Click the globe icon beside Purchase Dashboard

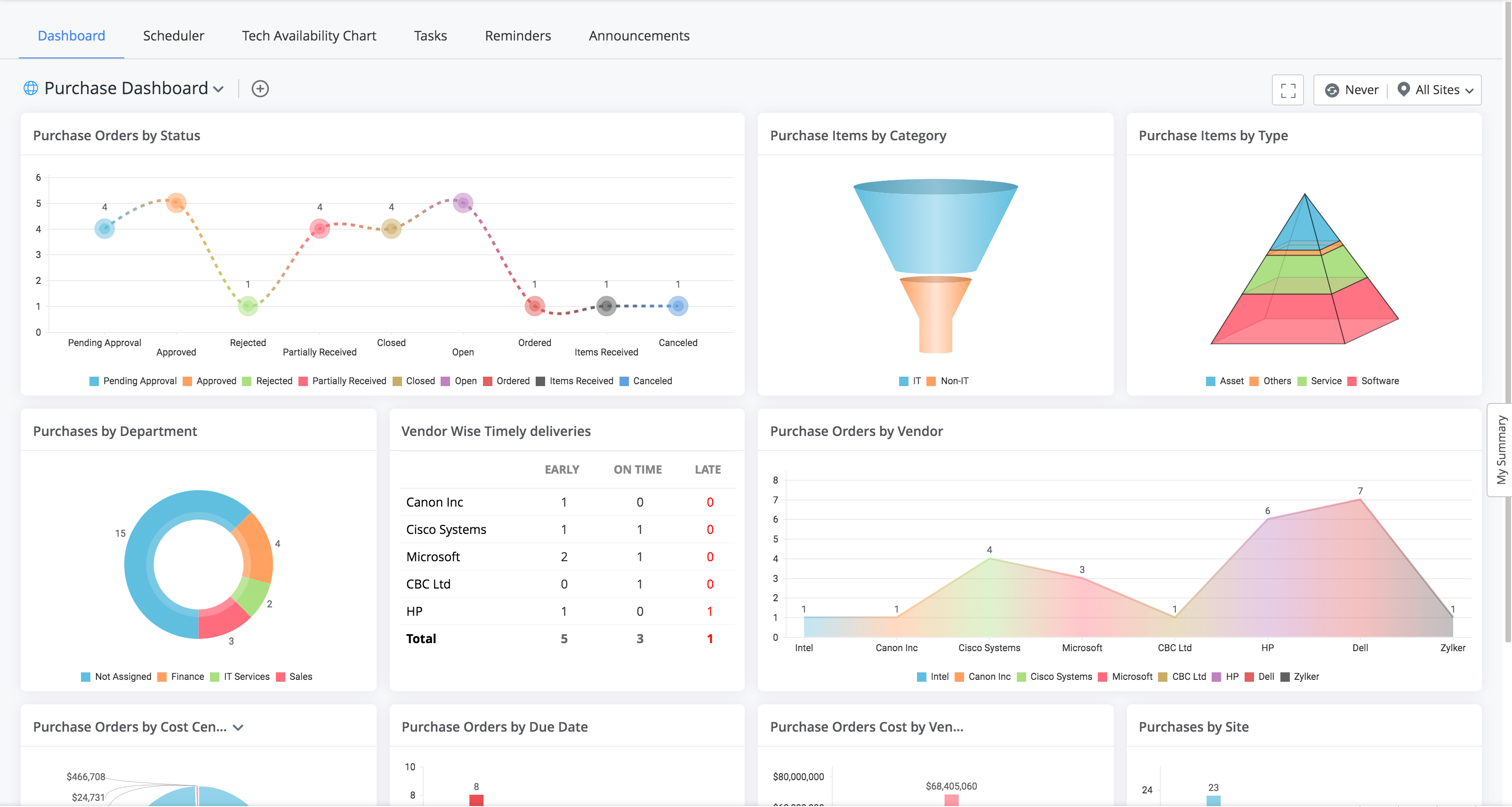[x=31, y=88]
